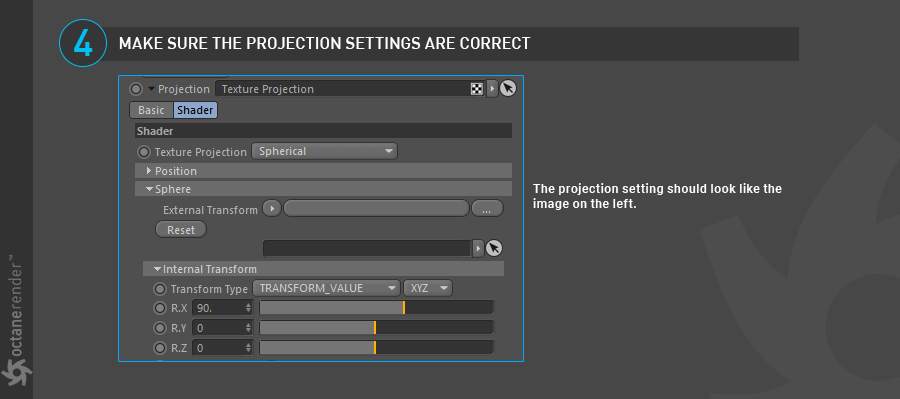Switch to the Basic tab
The height and width of the screenshot is (399, 900).
point(151,110)
